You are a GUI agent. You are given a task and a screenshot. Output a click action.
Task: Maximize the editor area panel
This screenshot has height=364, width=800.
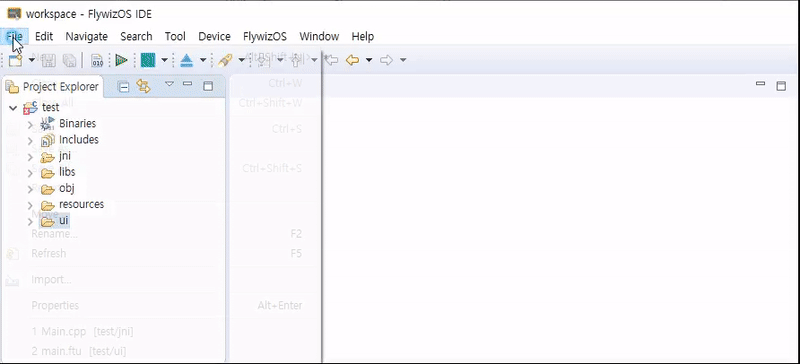tap(781, 86)
